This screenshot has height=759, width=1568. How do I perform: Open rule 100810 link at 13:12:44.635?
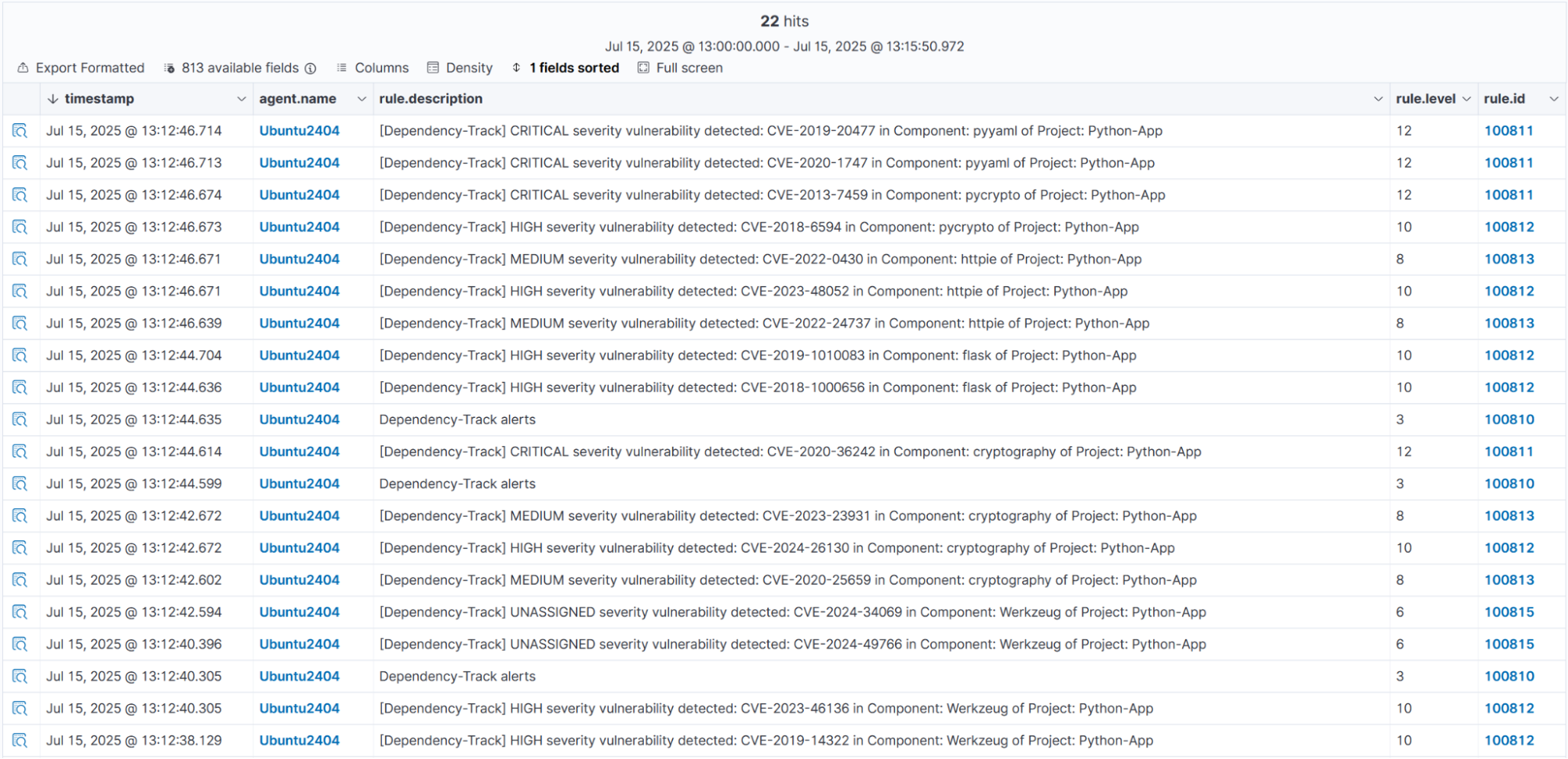click(x=1508, y=420)
